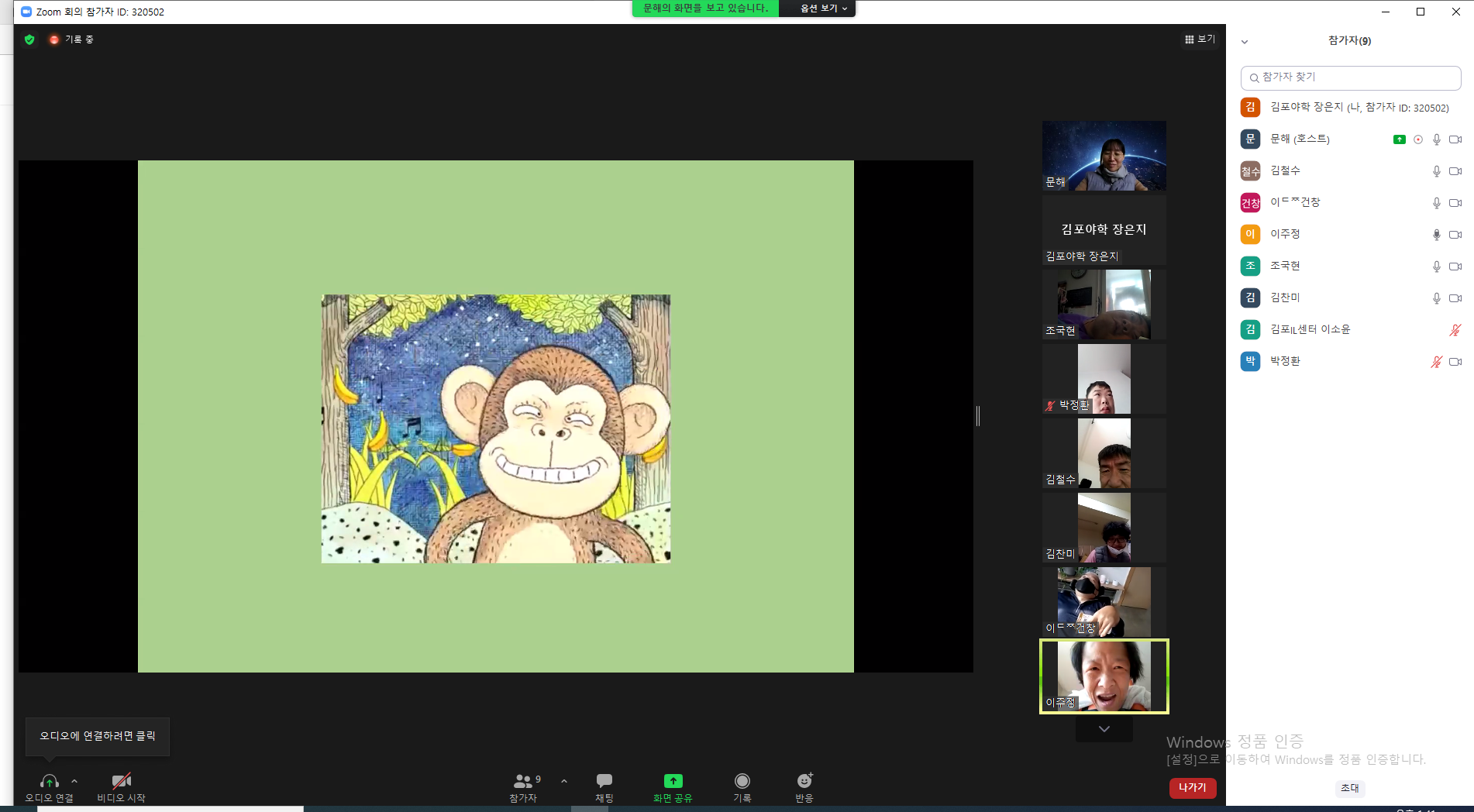This screenshot has height=812, width=1474.
Task: Click the green screen-viewing notification banner
Action: coord(705,9)
